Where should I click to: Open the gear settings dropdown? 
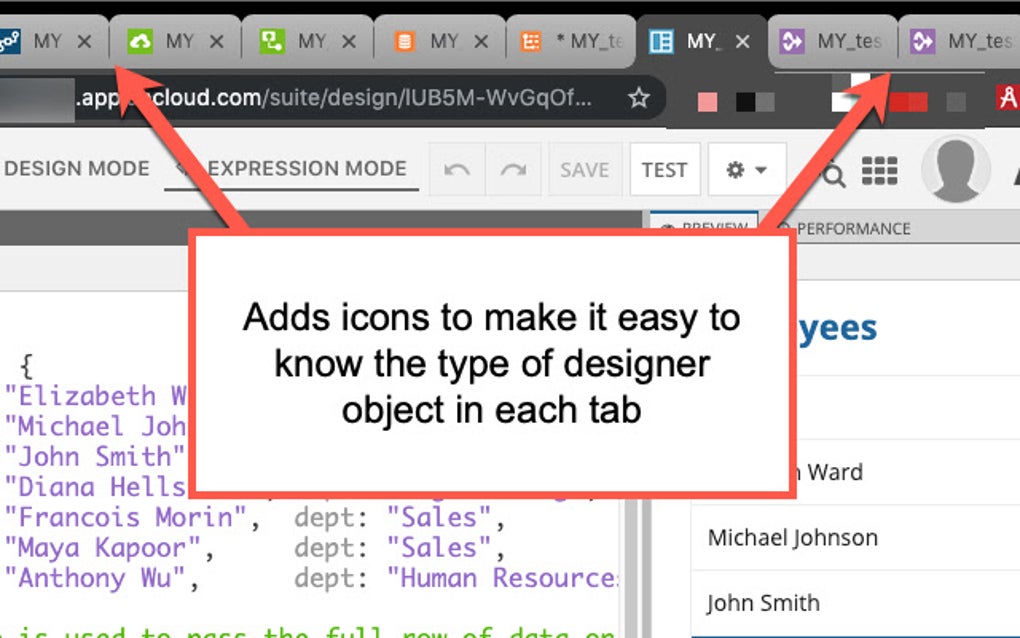[x=738, y=170]
